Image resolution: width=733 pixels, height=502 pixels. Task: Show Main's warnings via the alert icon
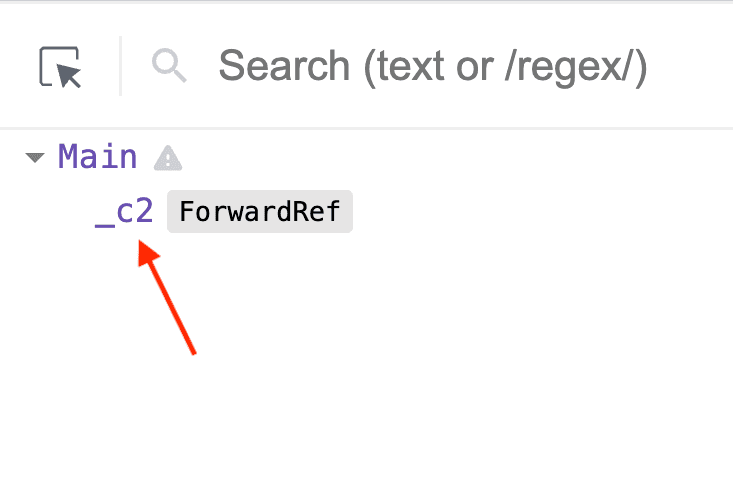tap(167, 158)
